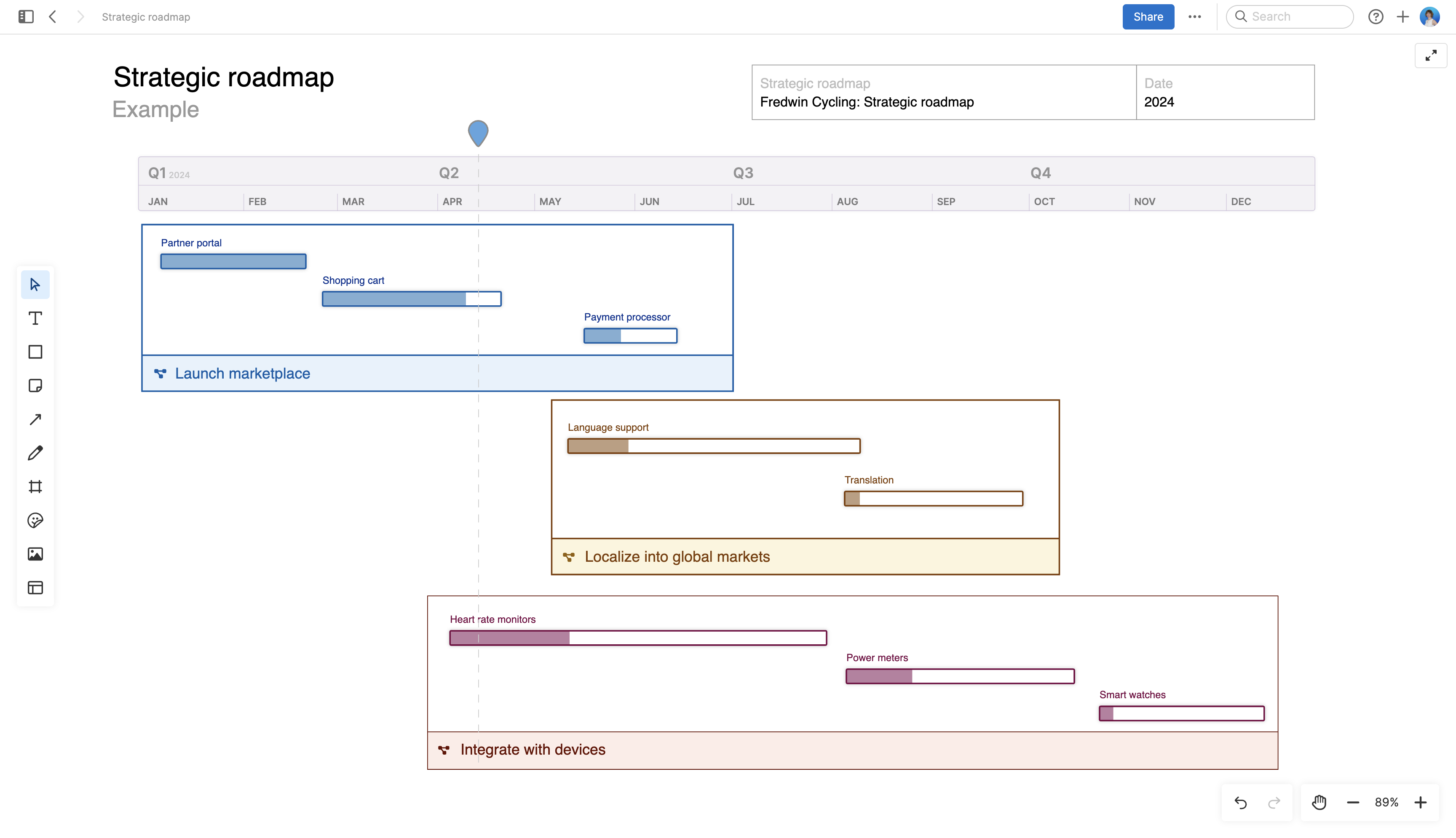Select the Text tool

point(35,318)
